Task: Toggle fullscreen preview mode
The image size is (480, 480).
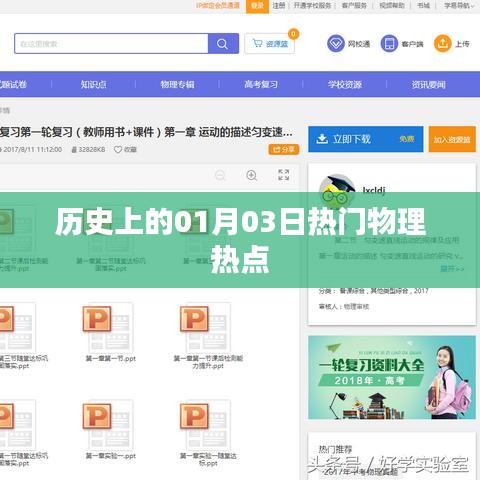Action: pyautogui.click(x=284, y=175)
